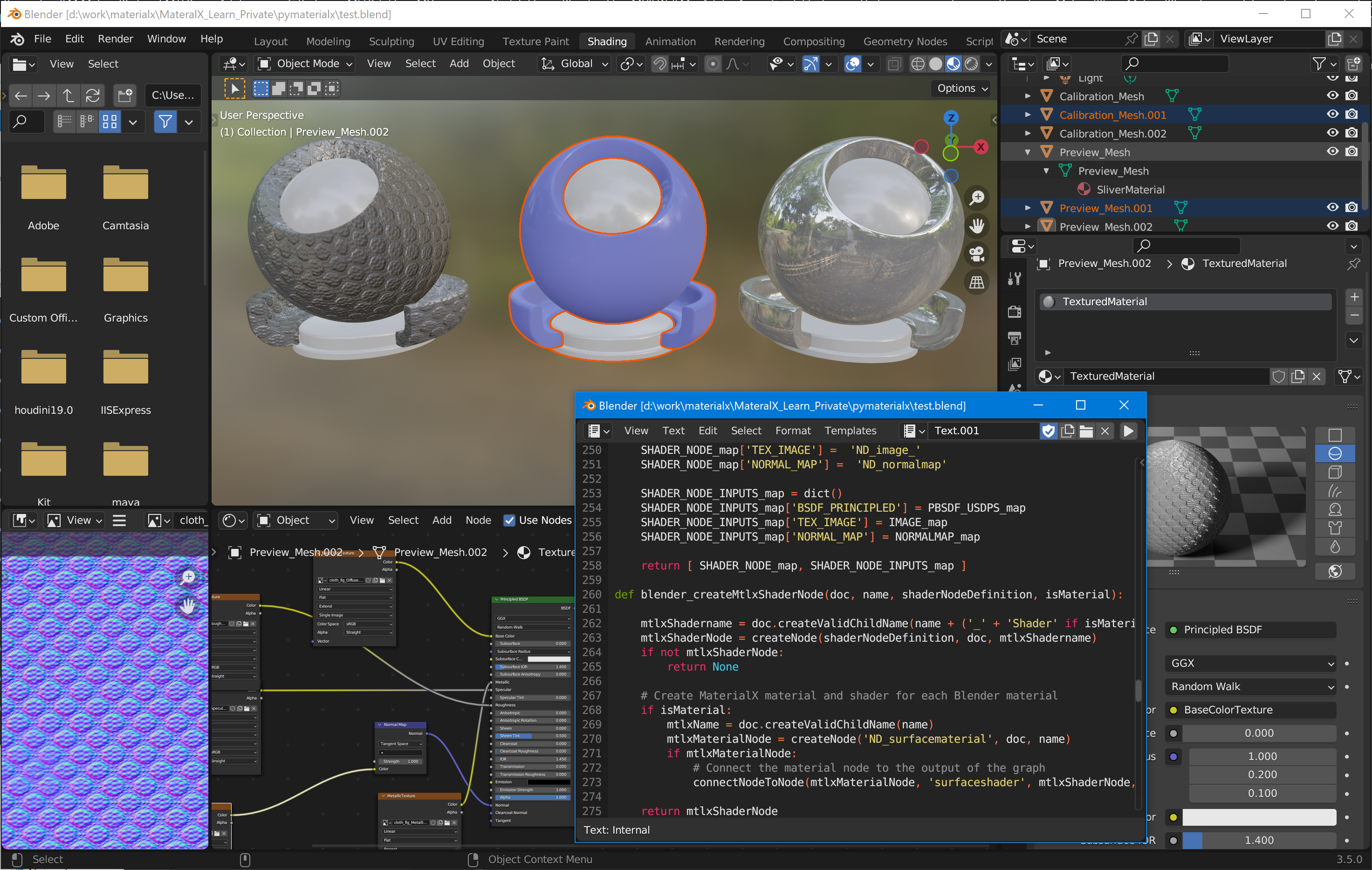Go to parent directory arrow
The image size is (1372, 870).
[68, 95]
